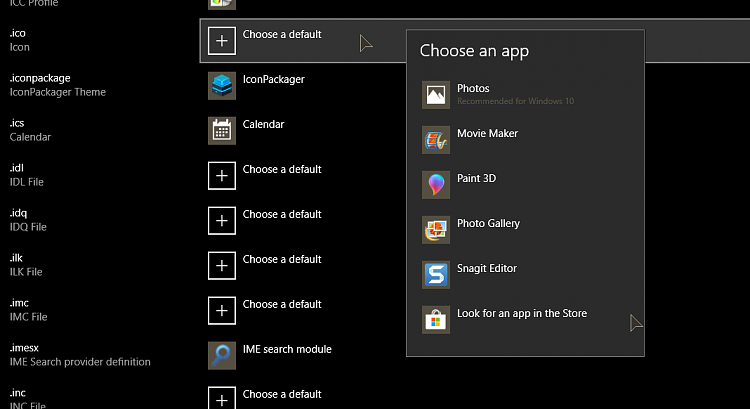Screen dimensions: 750x409
Task: Click the Calendar app icon for .ics
Action: point(221,131)
